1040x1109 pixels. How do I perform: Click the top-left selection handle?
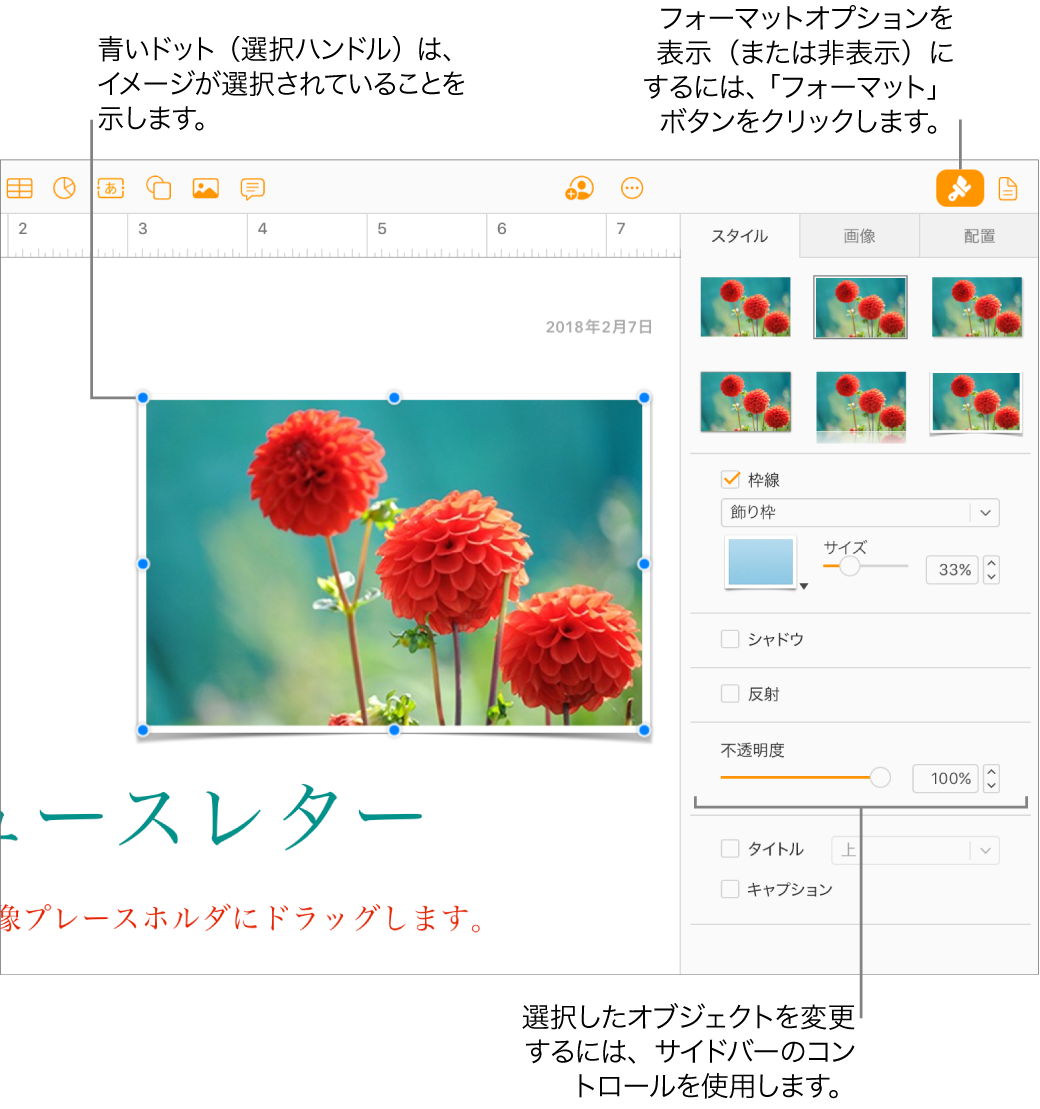pos(142,398)
